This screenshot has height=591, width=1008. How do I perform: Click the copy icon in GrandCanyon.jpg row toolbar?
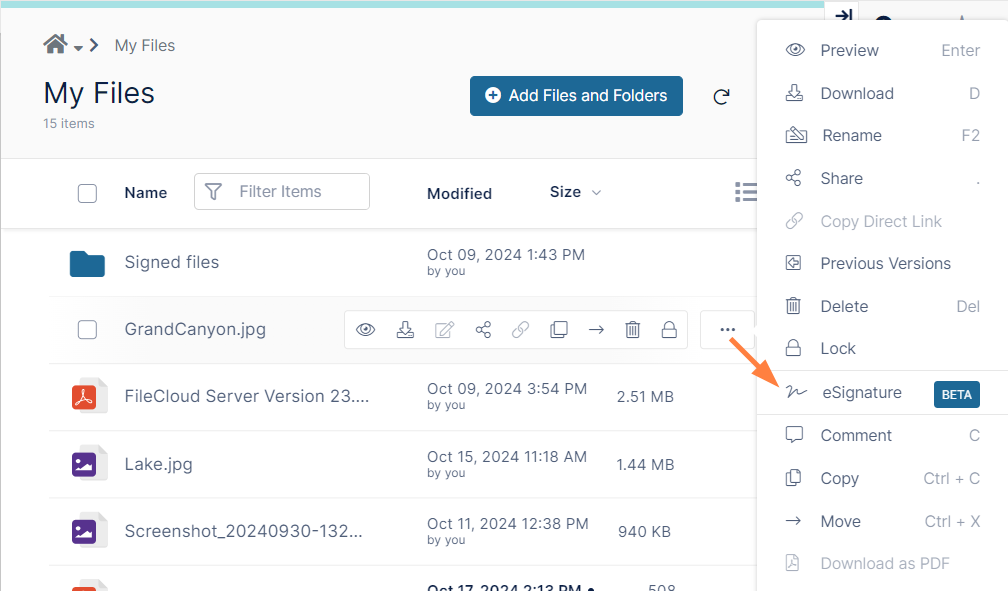(x=559, y=329)
